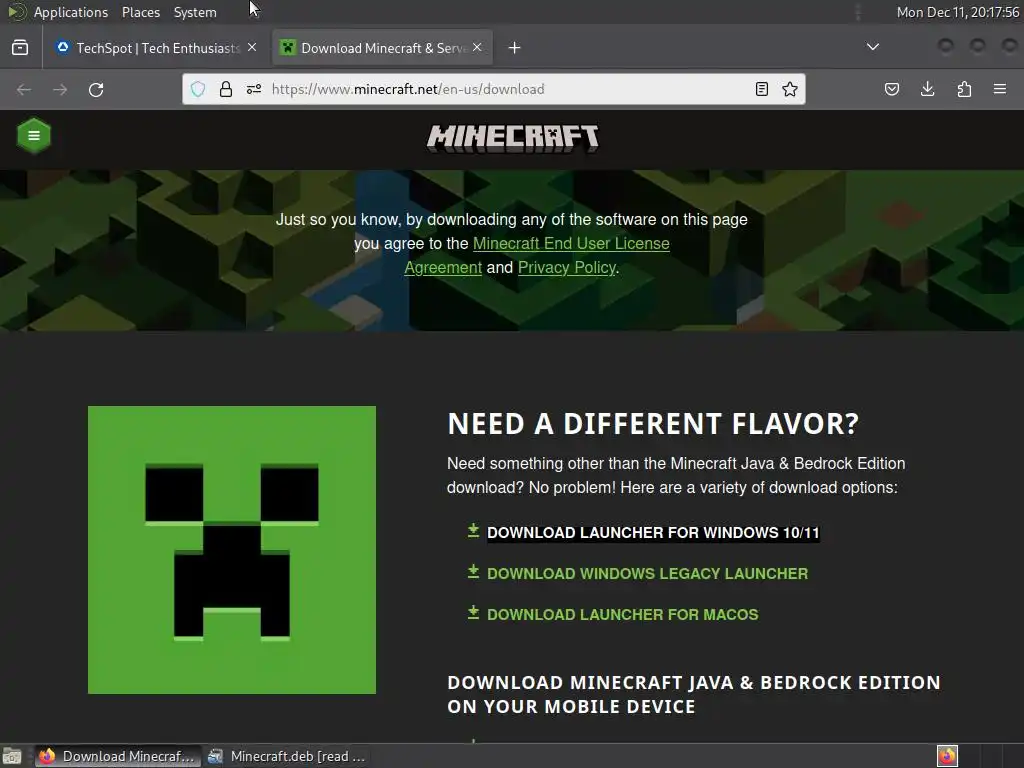This screenshot has width=1024, height=768.
Task: Open the Privacy Policy link
Action: tap(567, 268)
